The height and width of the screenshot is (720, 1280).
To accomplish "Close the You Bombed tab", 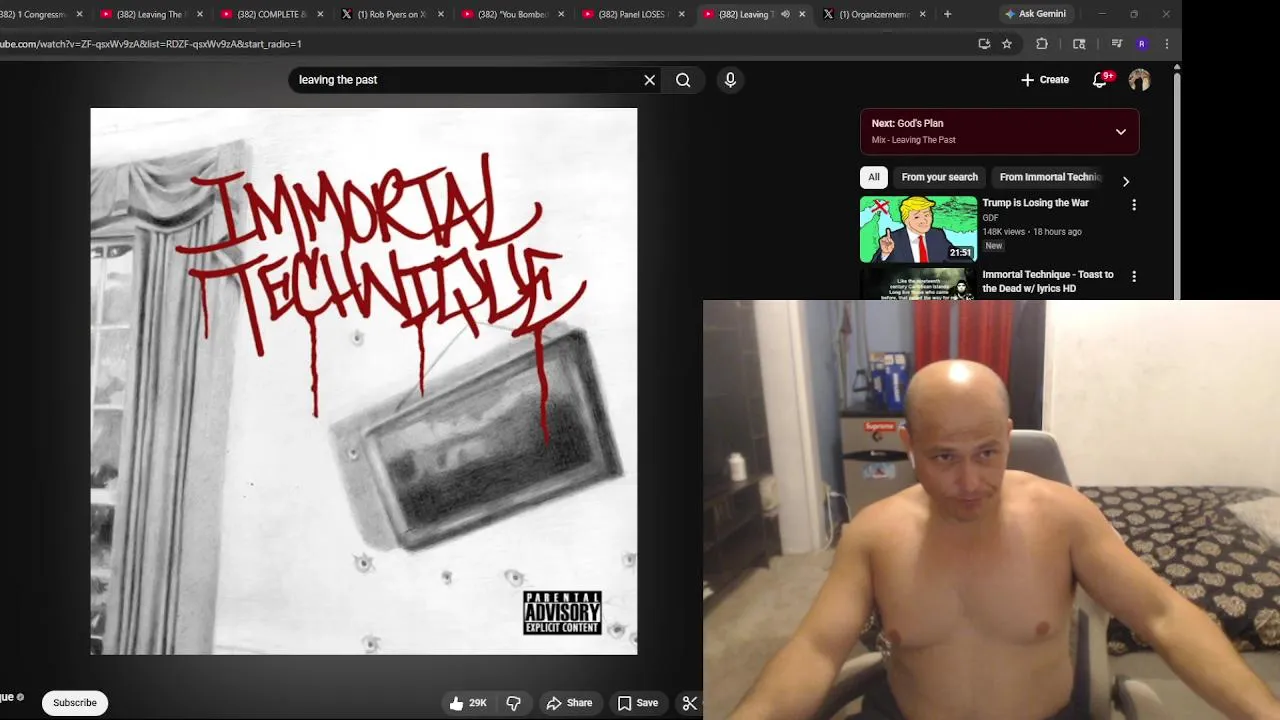I will (x=561, y=14).
